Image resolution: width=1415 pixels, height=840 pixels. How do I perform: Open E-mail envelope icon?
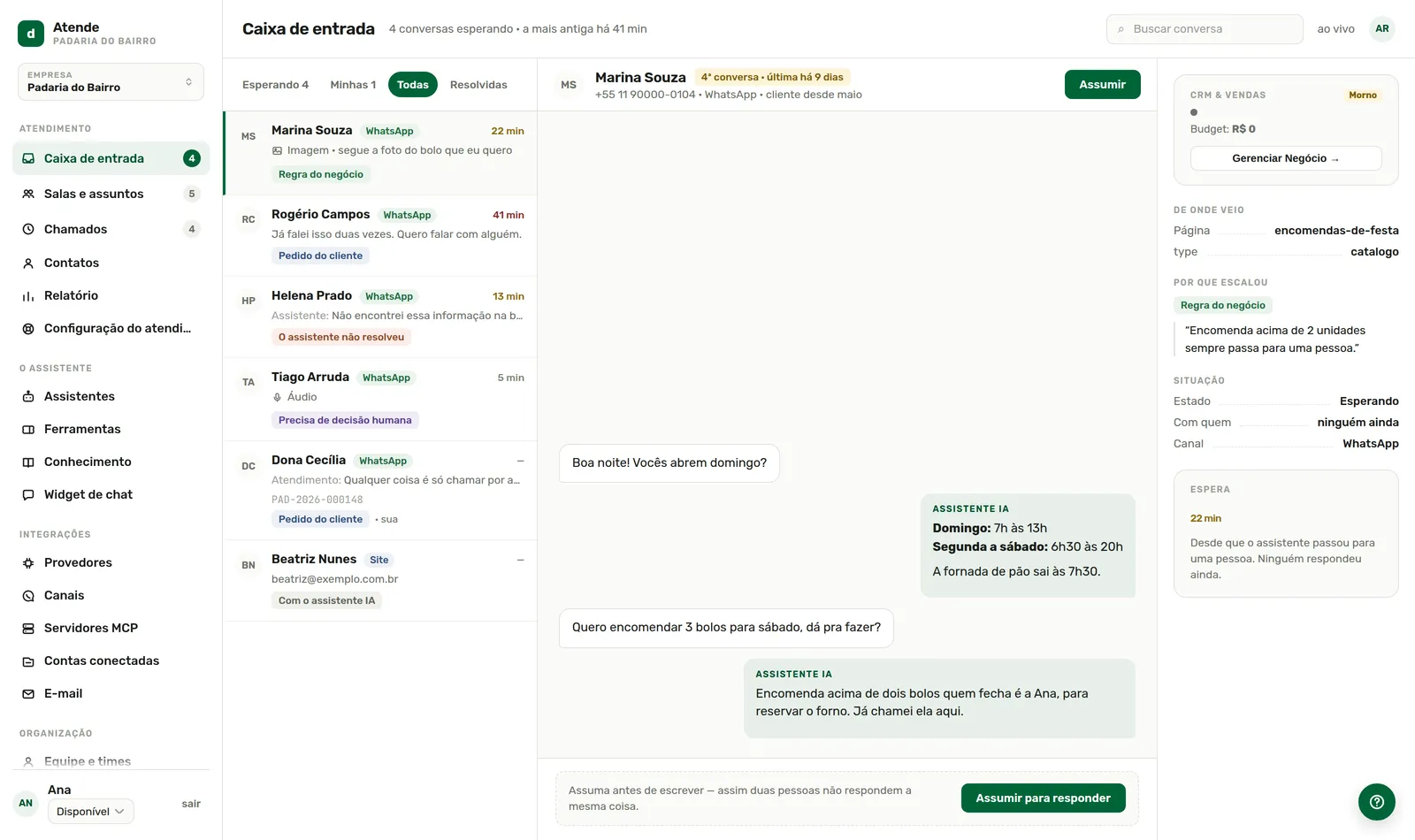click(28, 693)
